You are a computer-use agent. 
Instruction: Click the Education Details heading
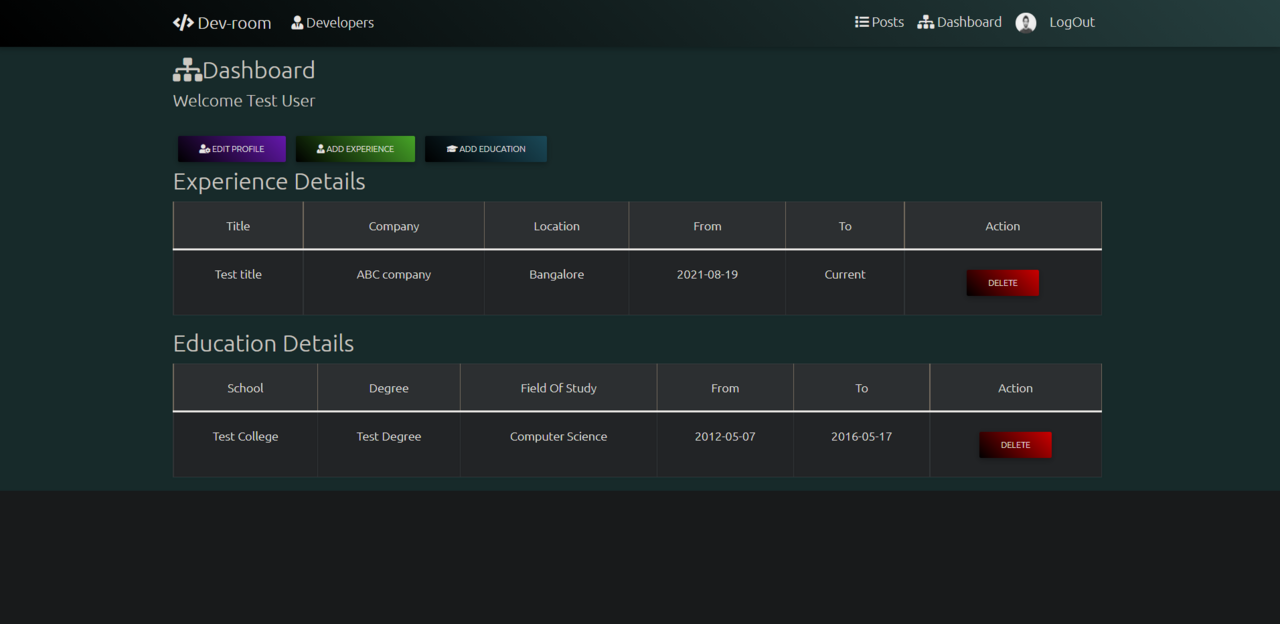tap(263, 343)
